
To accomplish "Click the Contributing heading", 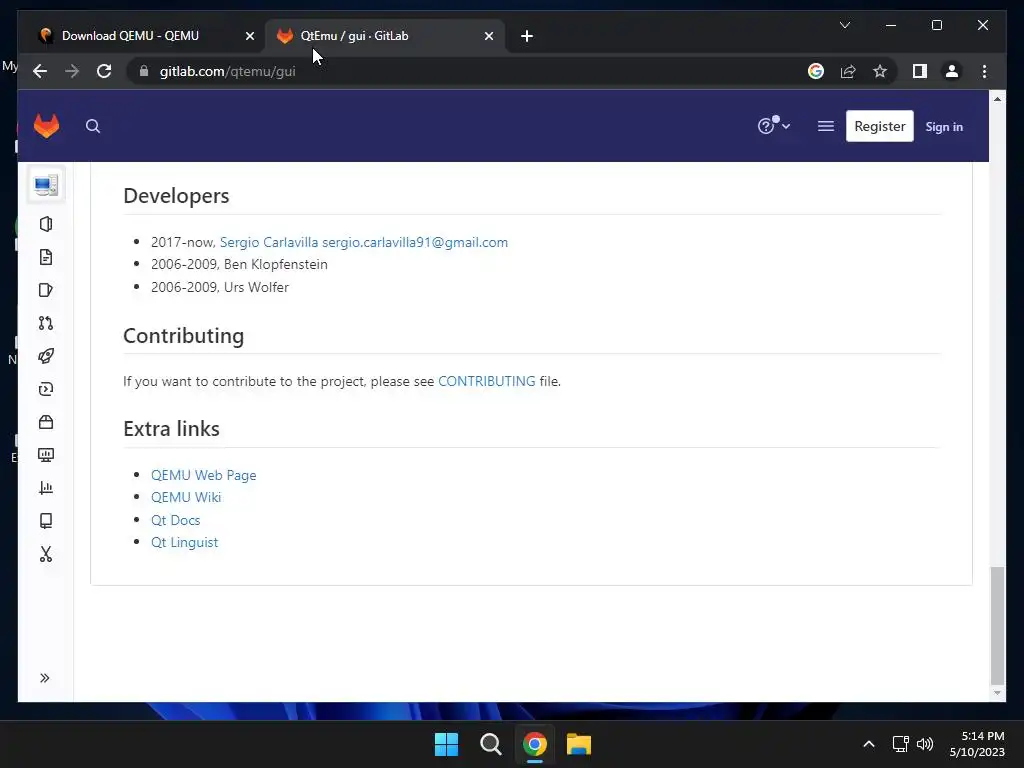I will pyautogui.click(x=184, y=336).
